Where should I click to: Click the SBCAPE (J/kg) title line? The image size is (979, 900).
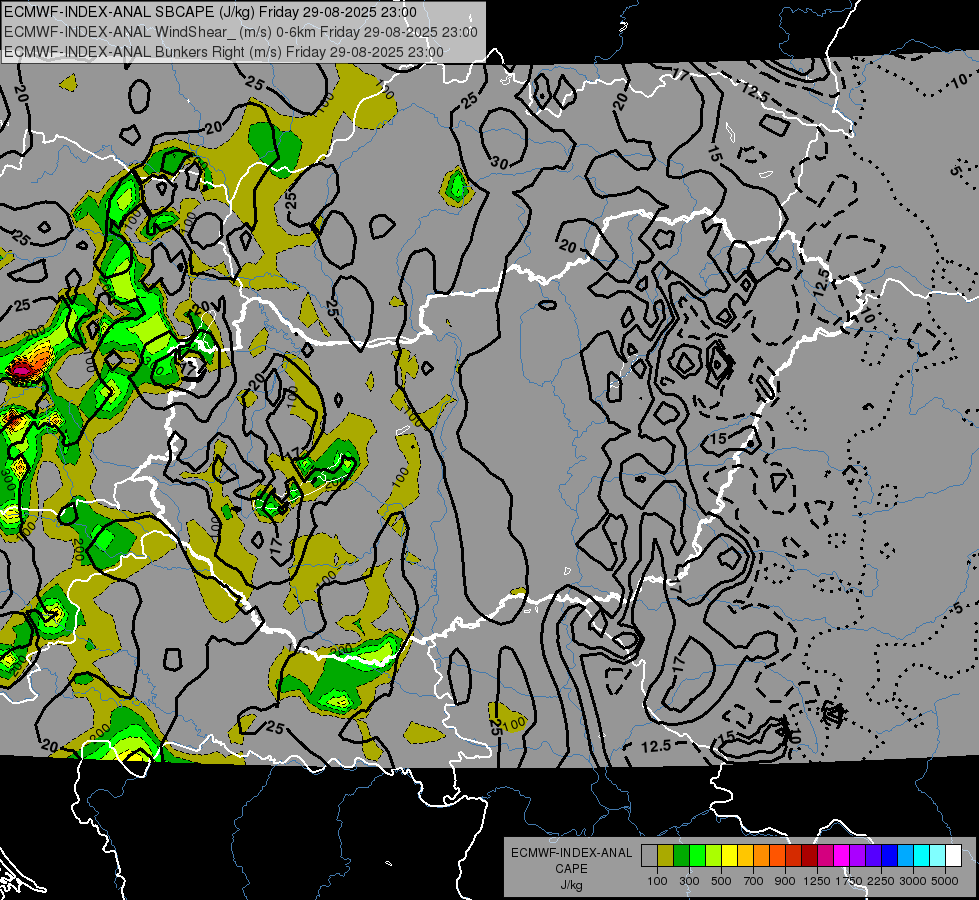pyautogui.click(x=210, y=12)
